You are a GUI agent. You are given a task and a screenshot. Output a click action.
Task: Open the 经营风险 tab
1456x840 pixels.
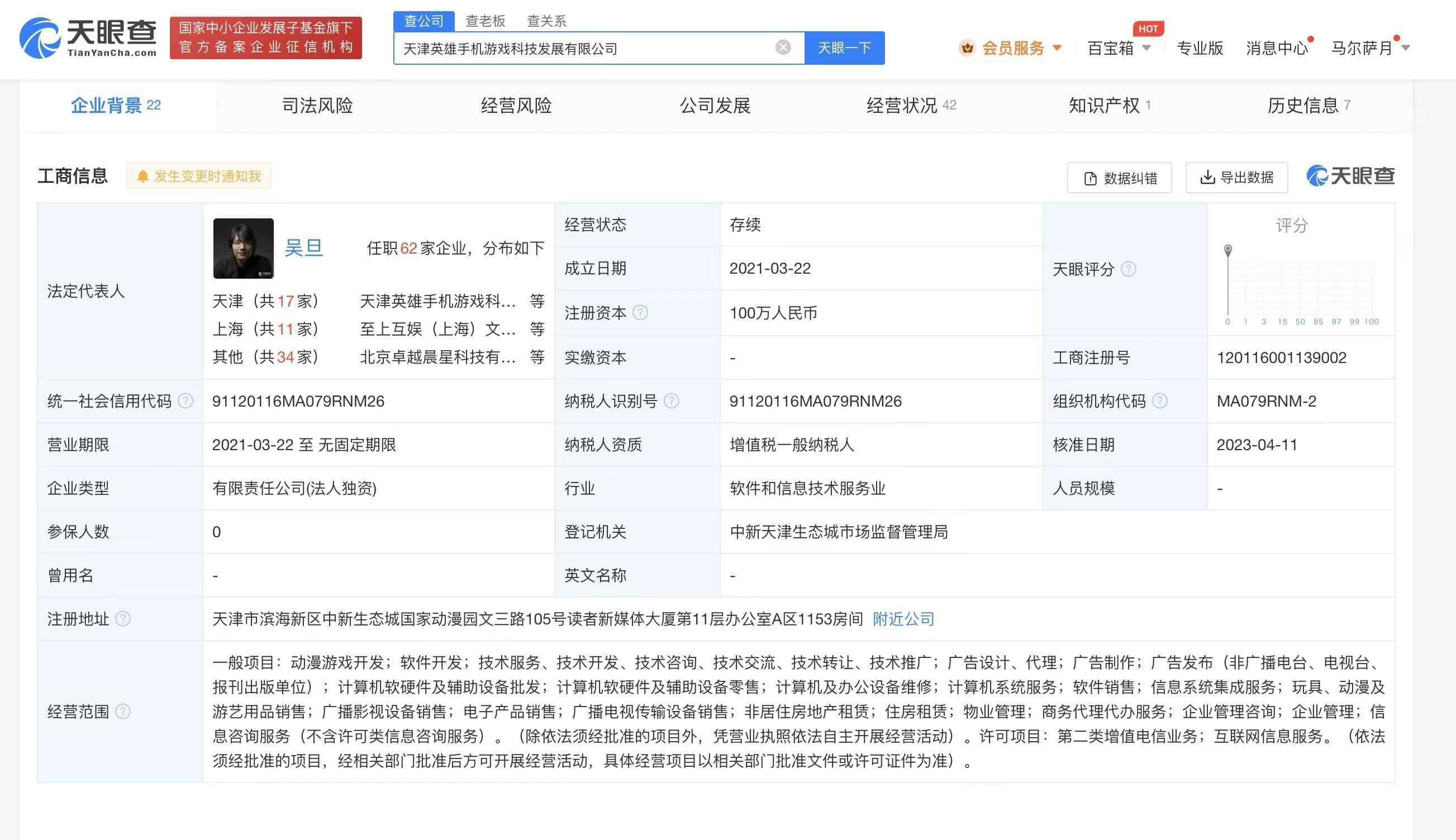click(516, 105)
